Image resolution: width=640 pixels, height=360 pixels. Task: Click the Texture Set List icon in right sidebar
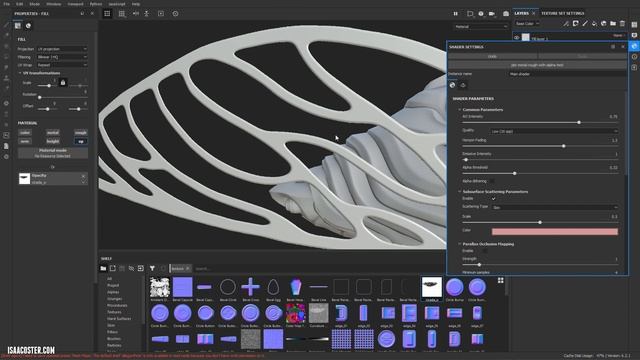tap(634, 25)
